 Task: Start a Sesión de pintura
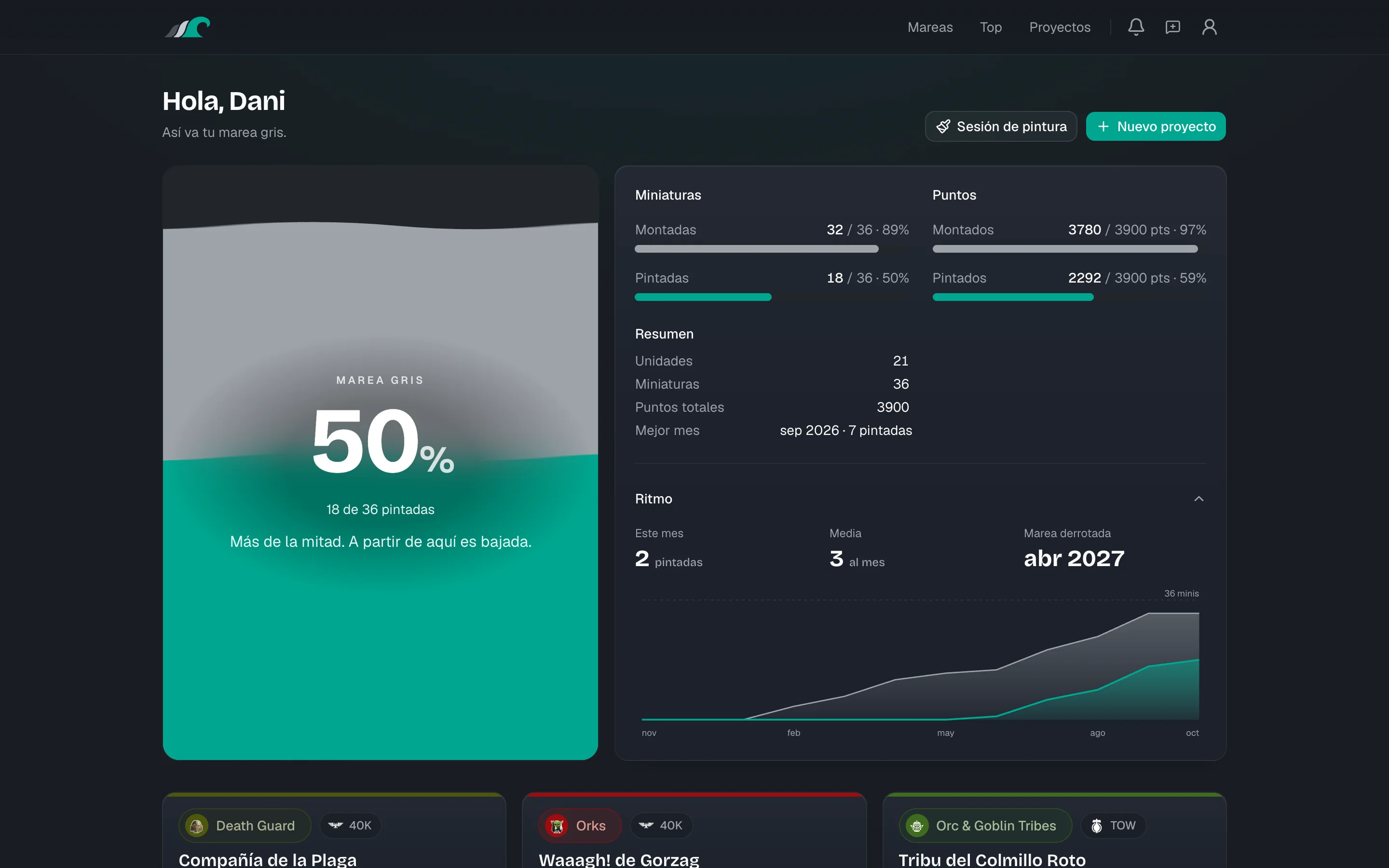click(x=1001, y=126)
